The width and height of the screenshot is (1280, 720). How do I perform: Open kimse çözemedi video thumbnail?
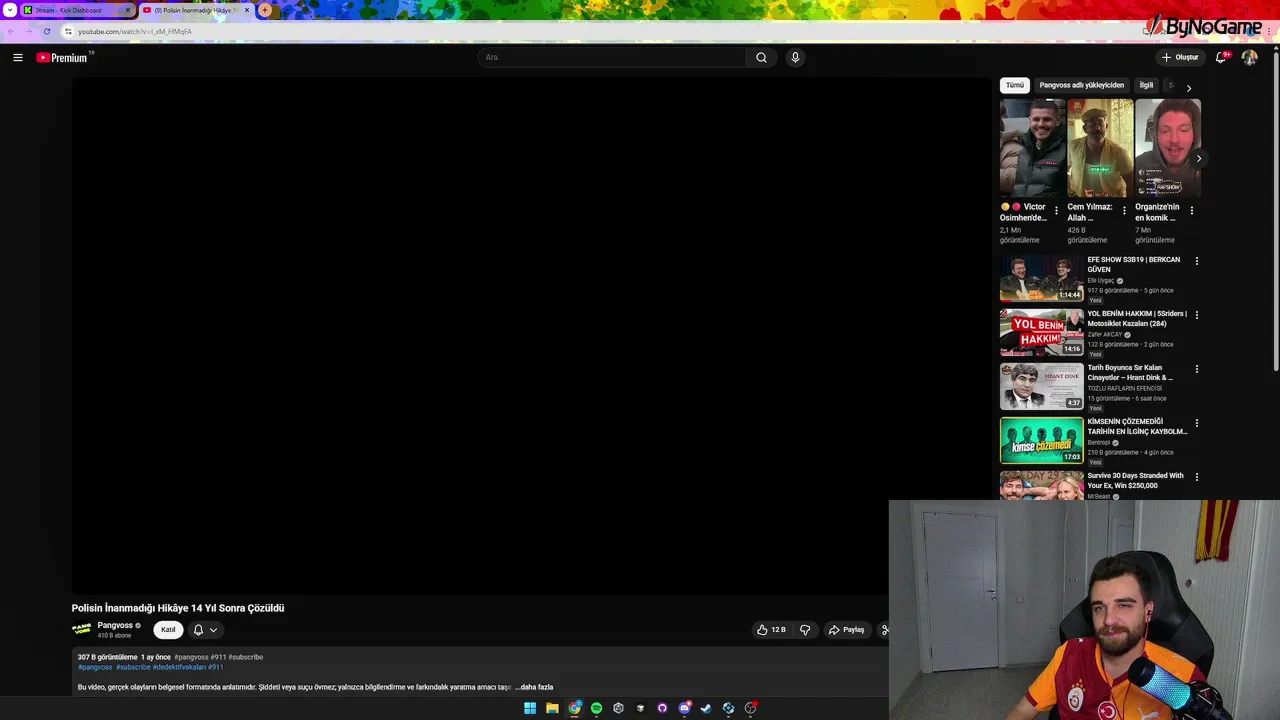click(x=1042, y=440)
